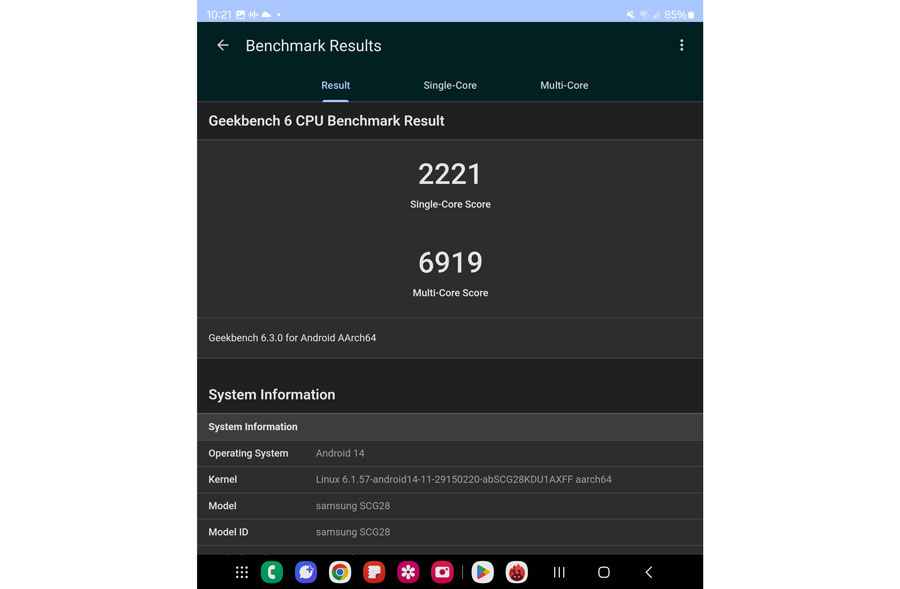The image size is (900, 589).
Task: Tap the Geekbench 6 CPU Benchmark Result heading
Action: coord(326,121)
